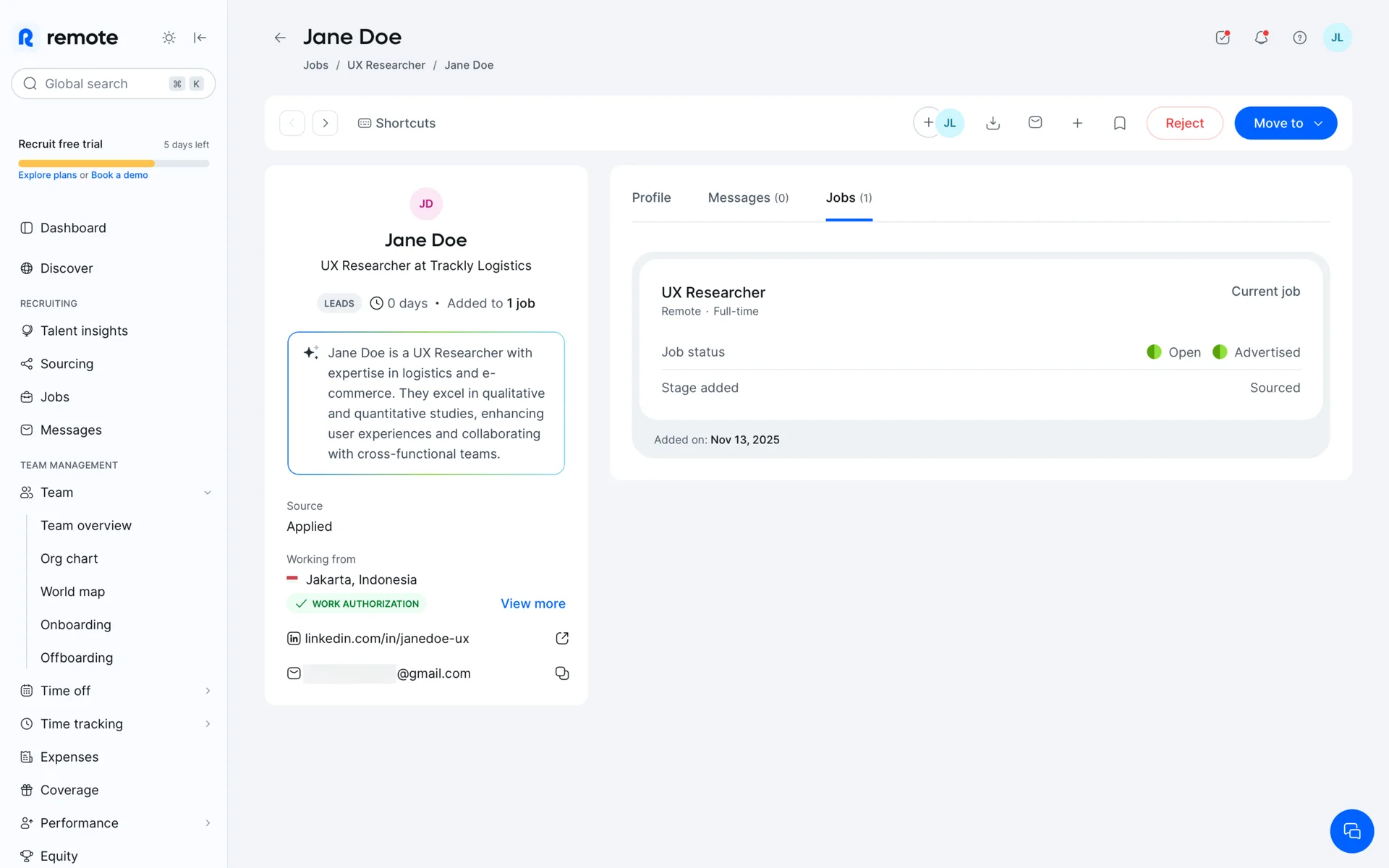Focus the Global search field
Image resolution: width=1389 pixels, height=868 pixels.
(x=101, y=84)
